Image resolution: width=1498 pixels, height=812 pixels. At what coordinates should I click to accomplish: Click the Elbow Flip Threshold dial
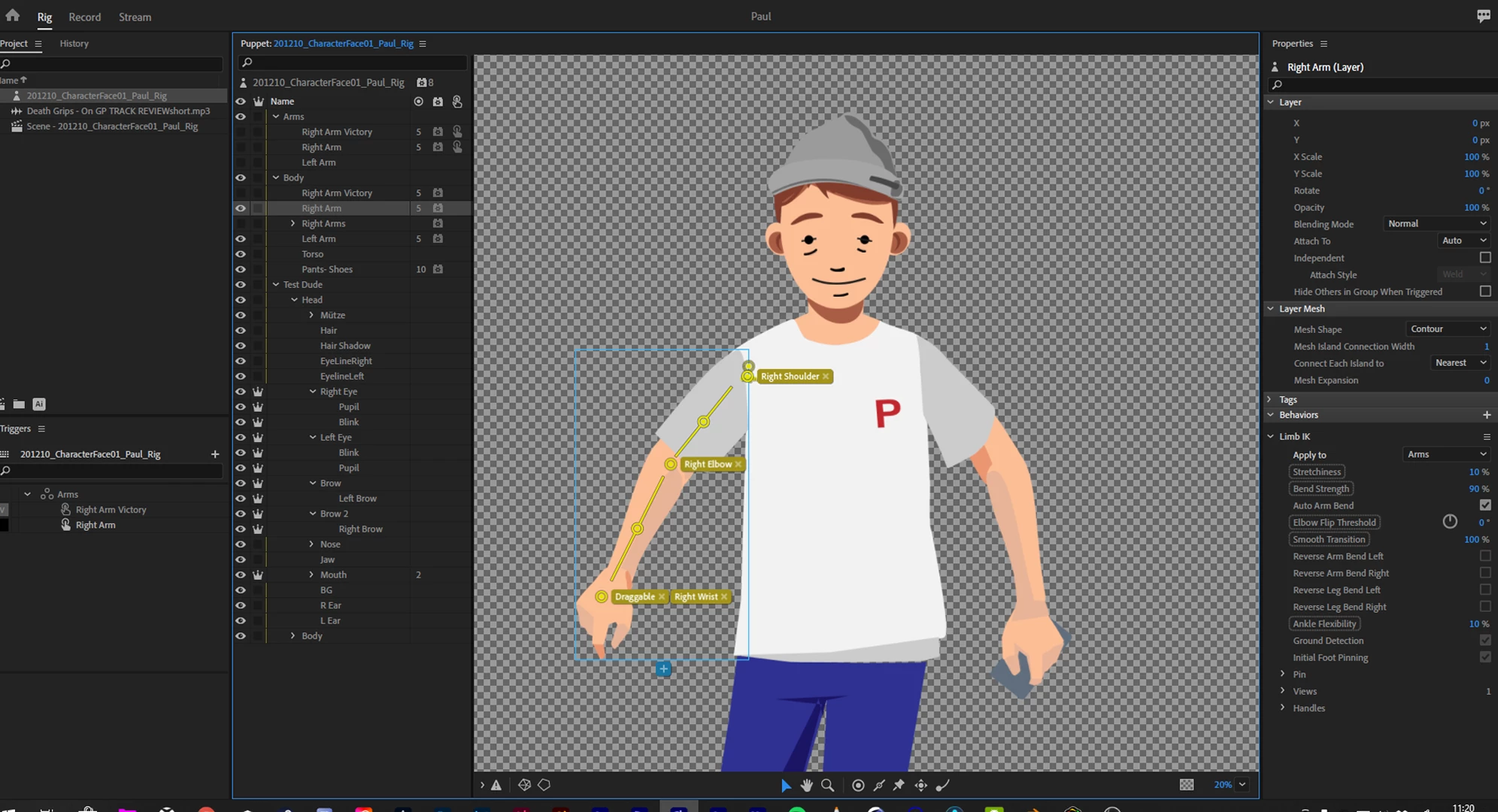[x=1450, y=522]
